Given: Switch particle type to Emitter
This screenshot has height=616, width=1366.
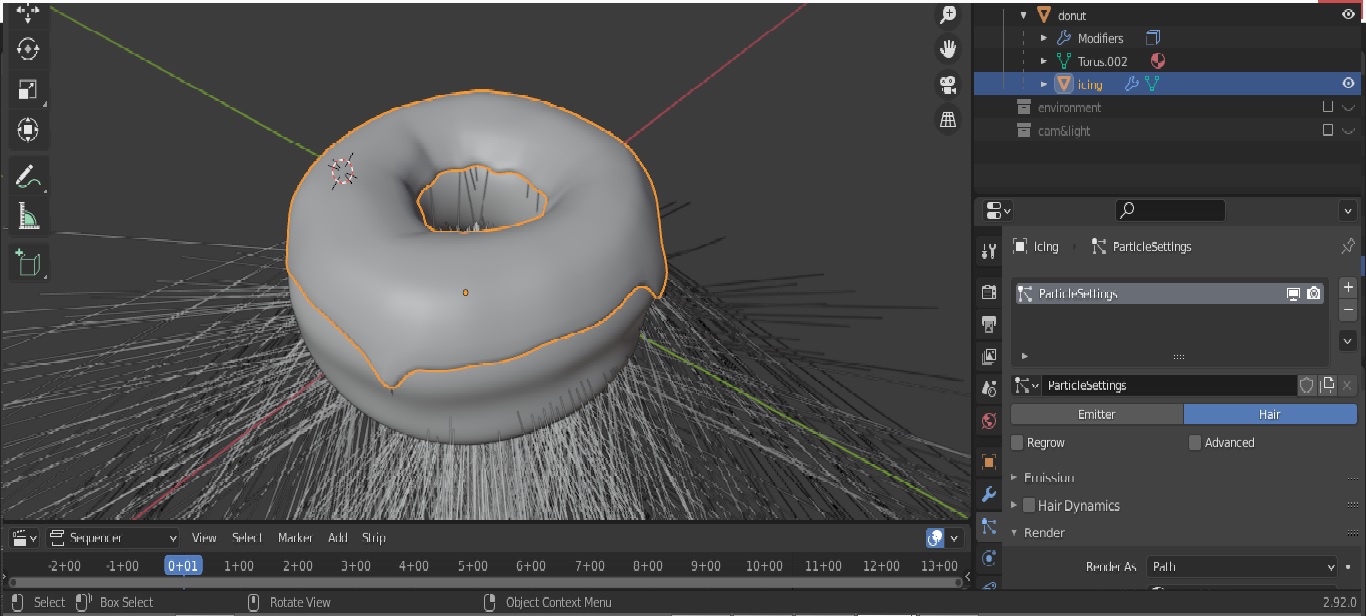Looking at the screenshot, I should [x=1097, y=414].
